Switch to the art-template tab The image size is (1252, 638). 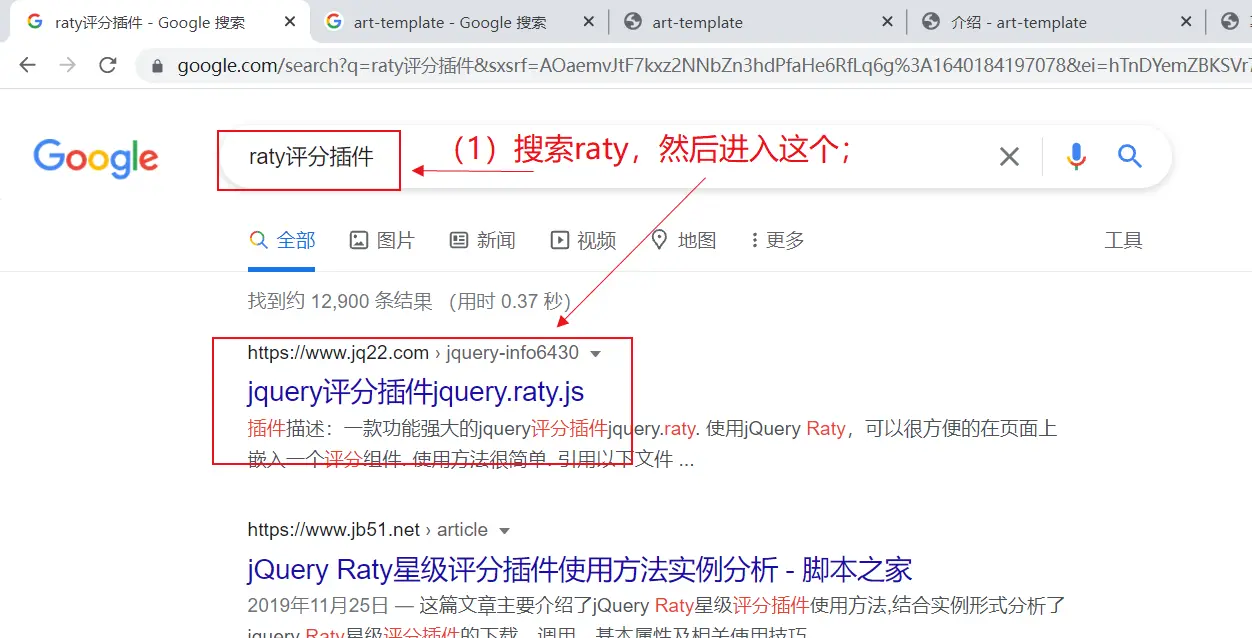[x=760, y=22]
